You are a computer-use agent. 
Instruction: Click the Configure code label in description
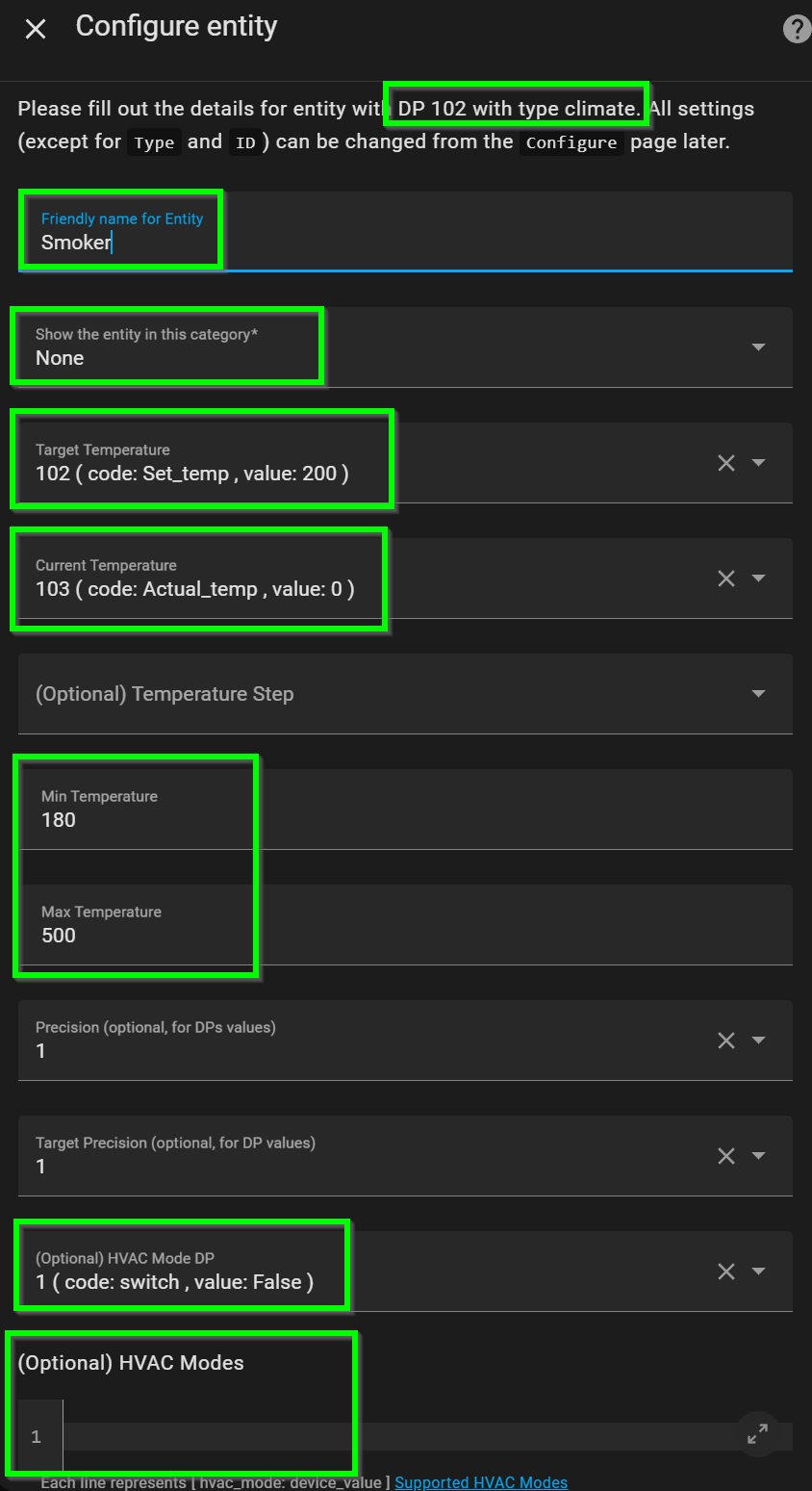coord(571,142)
